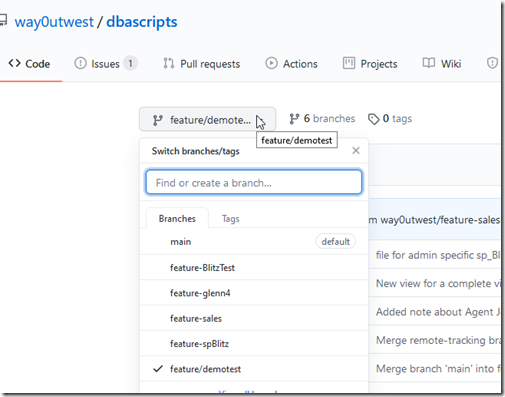Click the Security shield icon

pos(492,63)
